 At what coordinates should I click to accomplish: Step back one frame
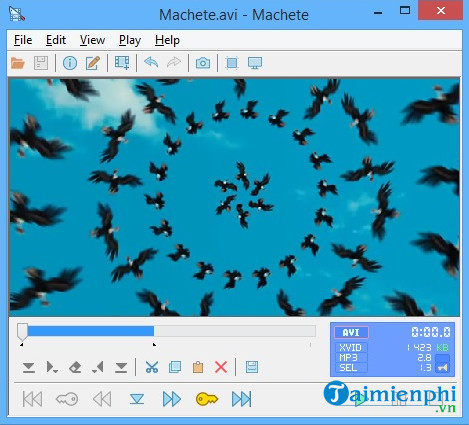[x=102, y=399]
